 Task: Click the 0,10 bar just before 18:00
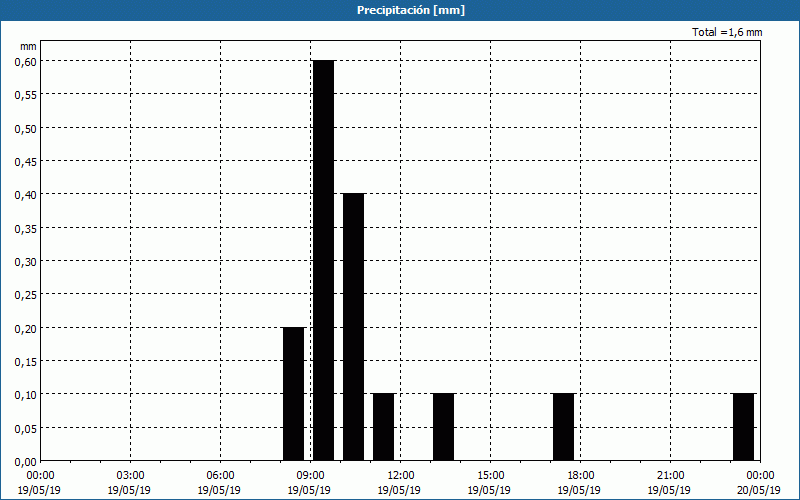(564, 427)
